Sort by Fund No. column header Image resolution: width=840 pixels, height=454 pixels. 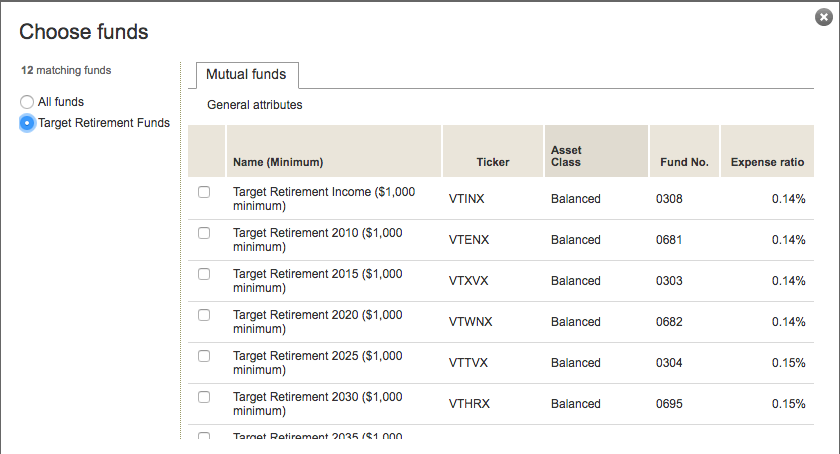684,162
